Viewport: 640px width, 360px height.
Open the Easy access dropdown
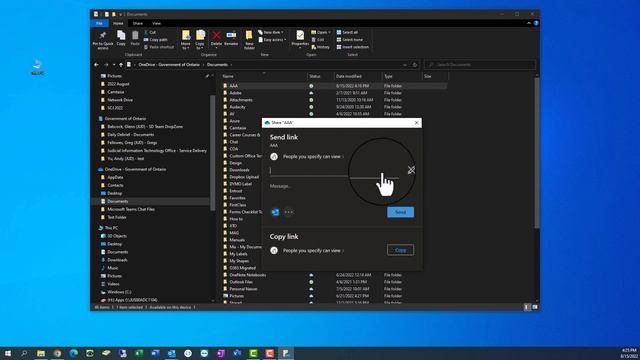click(x=272, y=40)
